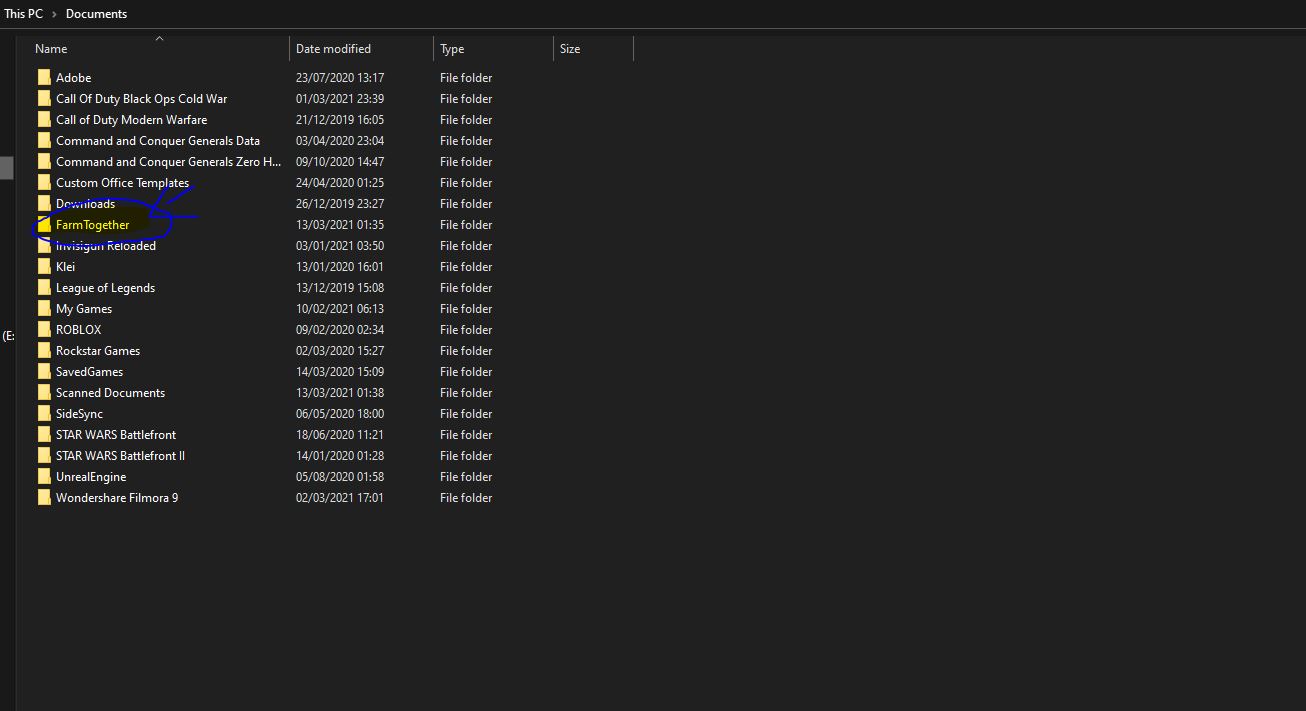1306x711 pixels.
Task: Select the FarmTogether folder name
Action: click(x=93, y=225)
